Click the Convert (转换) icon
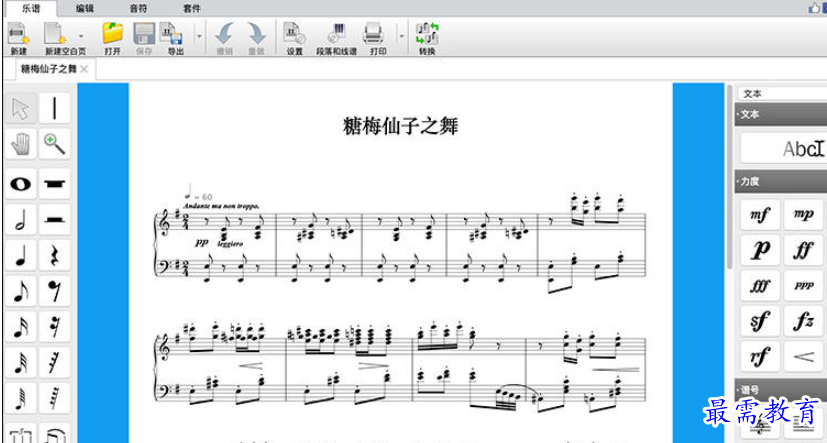The height and width of the screenshot is (443, 827). (427, 33)
